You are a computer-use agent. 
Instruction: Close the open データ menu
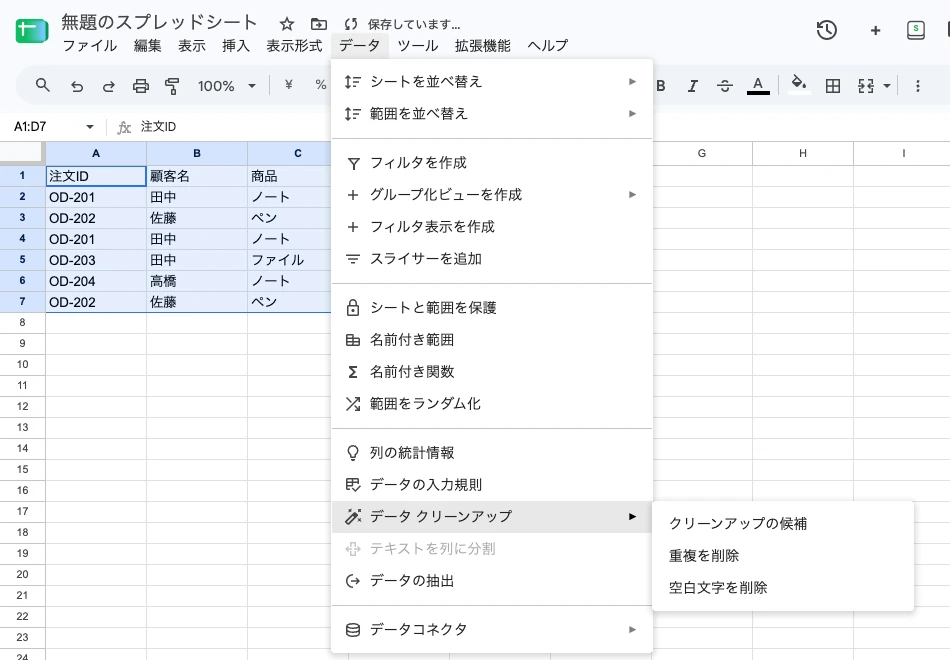[359, 45]
